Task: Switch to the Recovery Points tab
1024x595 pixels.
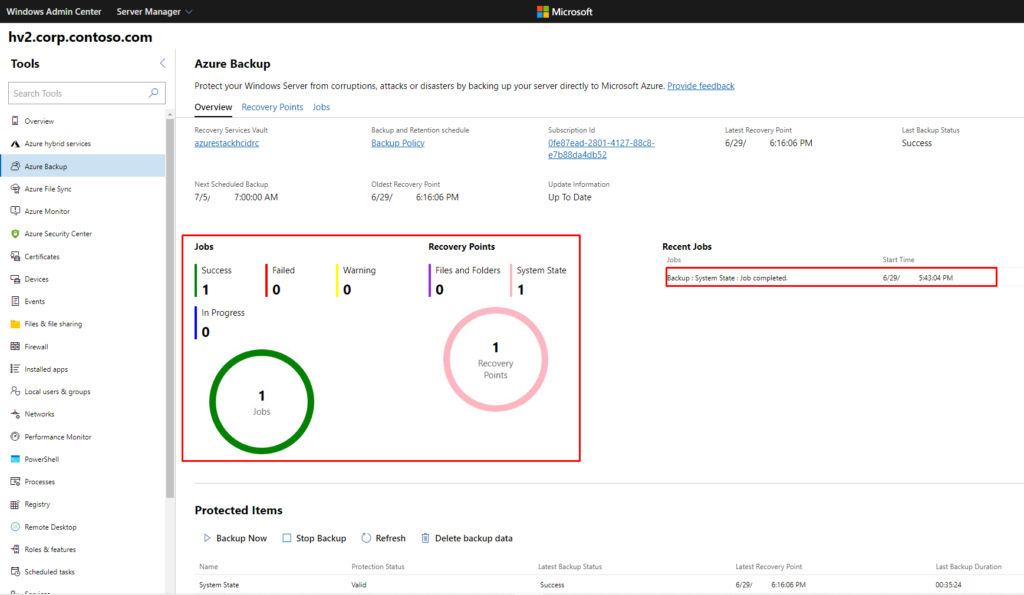Action: point(272,107)
